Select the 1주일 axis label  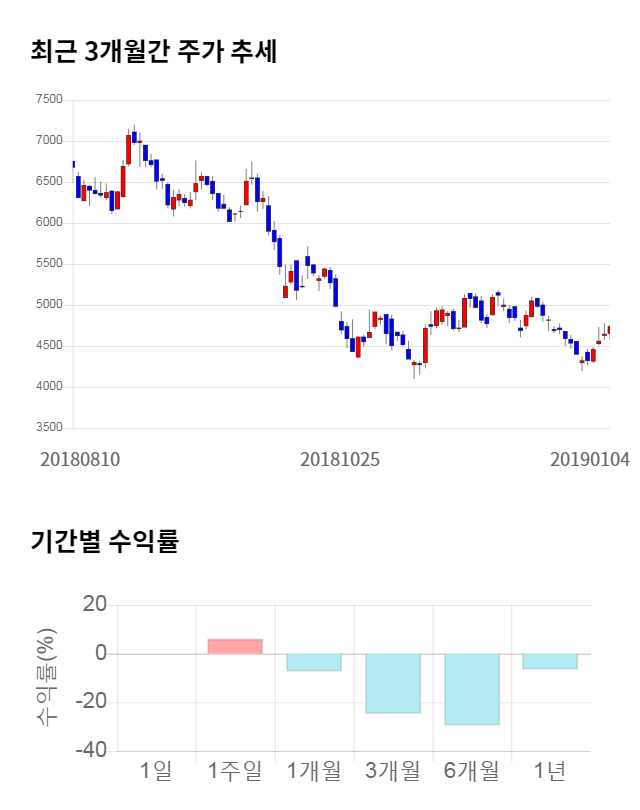point(235,770)
